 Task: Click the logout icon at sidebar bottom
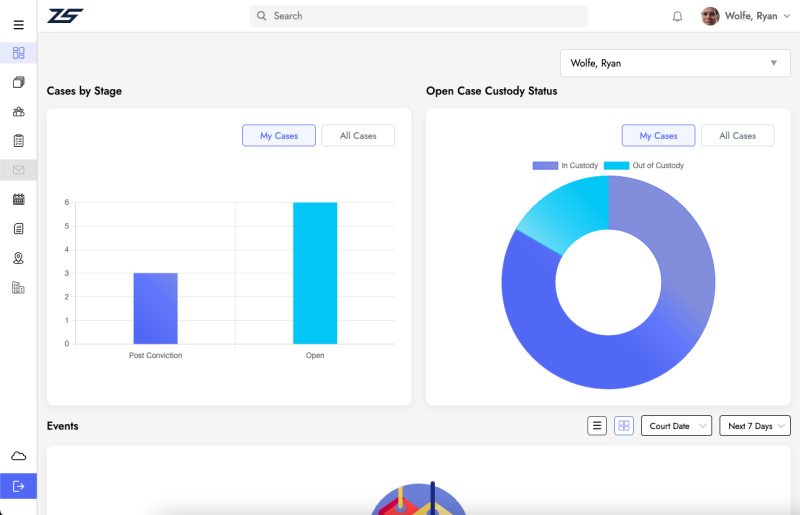point(18,486)
